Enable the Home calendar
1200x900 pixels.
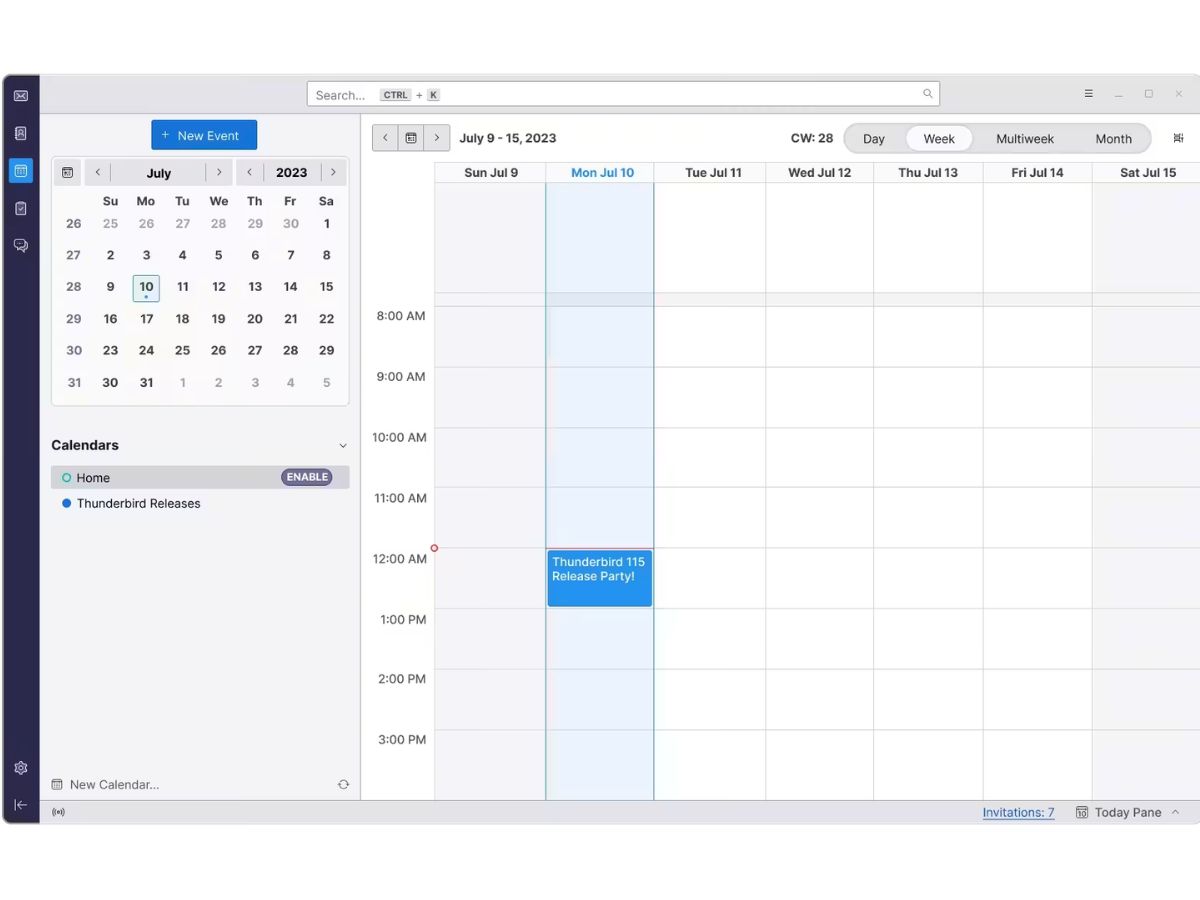pos(307,478)
